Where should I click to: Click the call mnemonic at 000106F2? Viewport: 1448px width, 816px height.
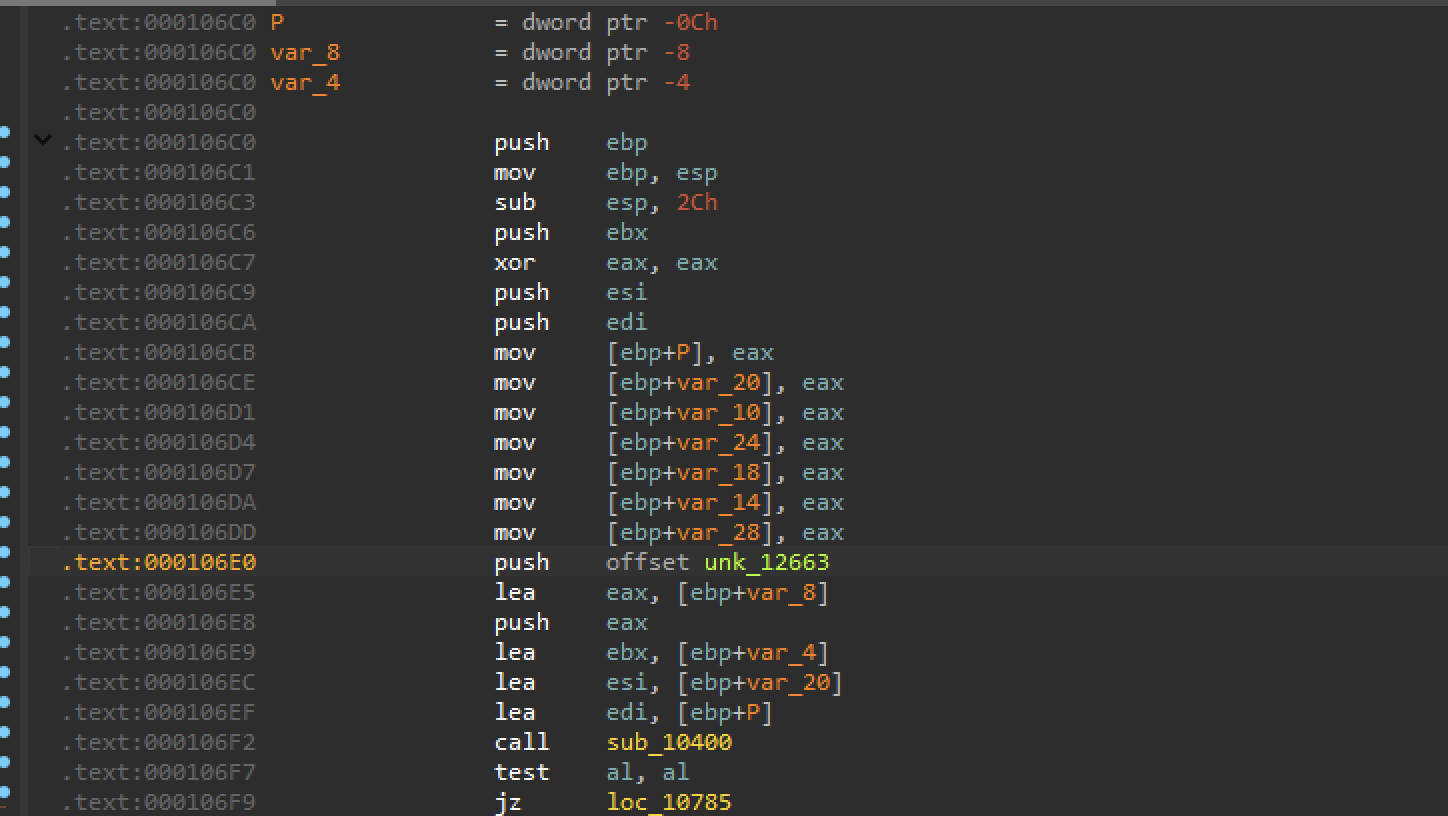[x=522, y=742]
